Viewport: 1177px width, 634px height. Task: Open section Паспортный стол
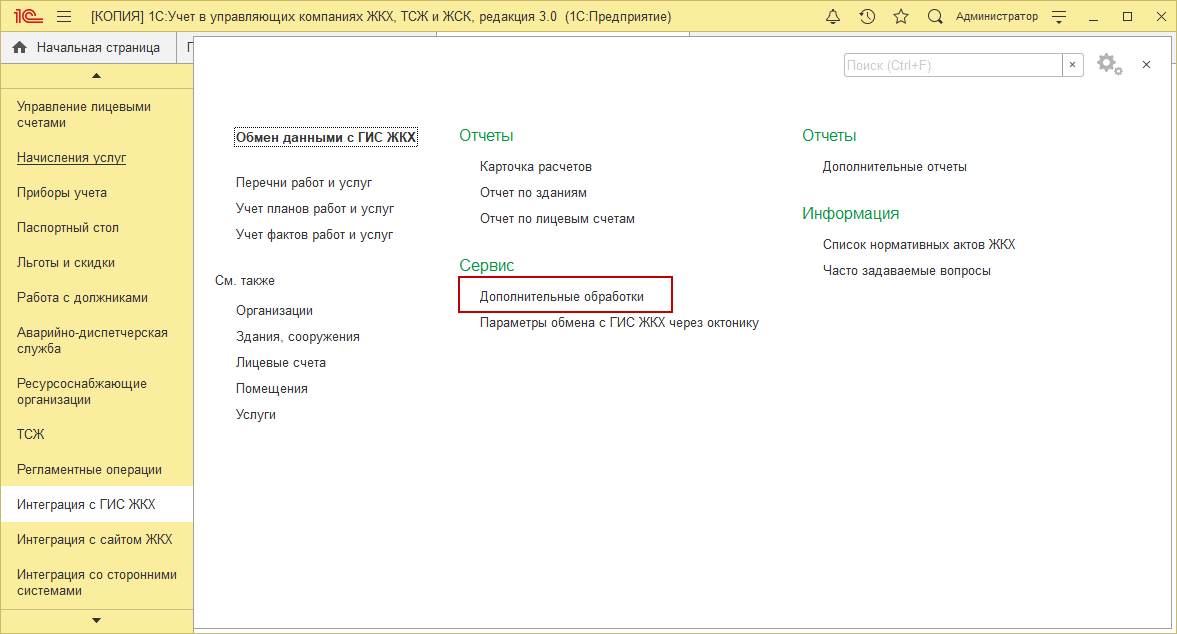coord(68,227)
